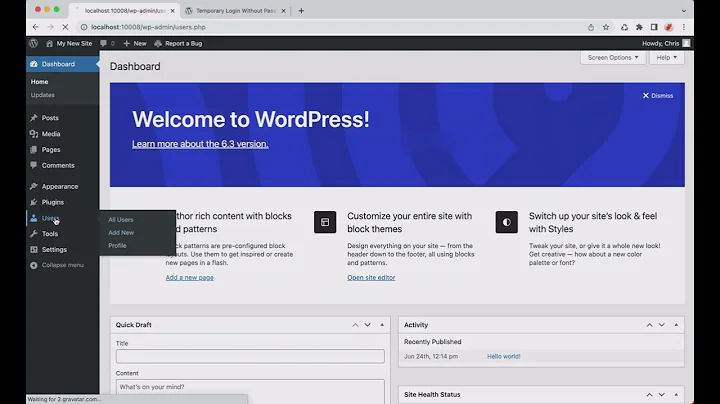Image resolution: width=720 pixels, height=404 pixels.
Task: Select the localhost wp-admin browser tab
Action: coord(124,11)
